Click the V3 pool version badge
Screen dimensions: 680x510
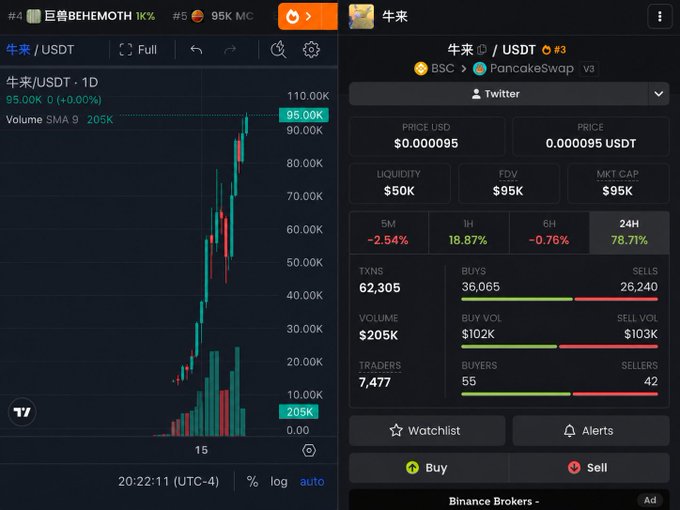(x=589, y=69)
